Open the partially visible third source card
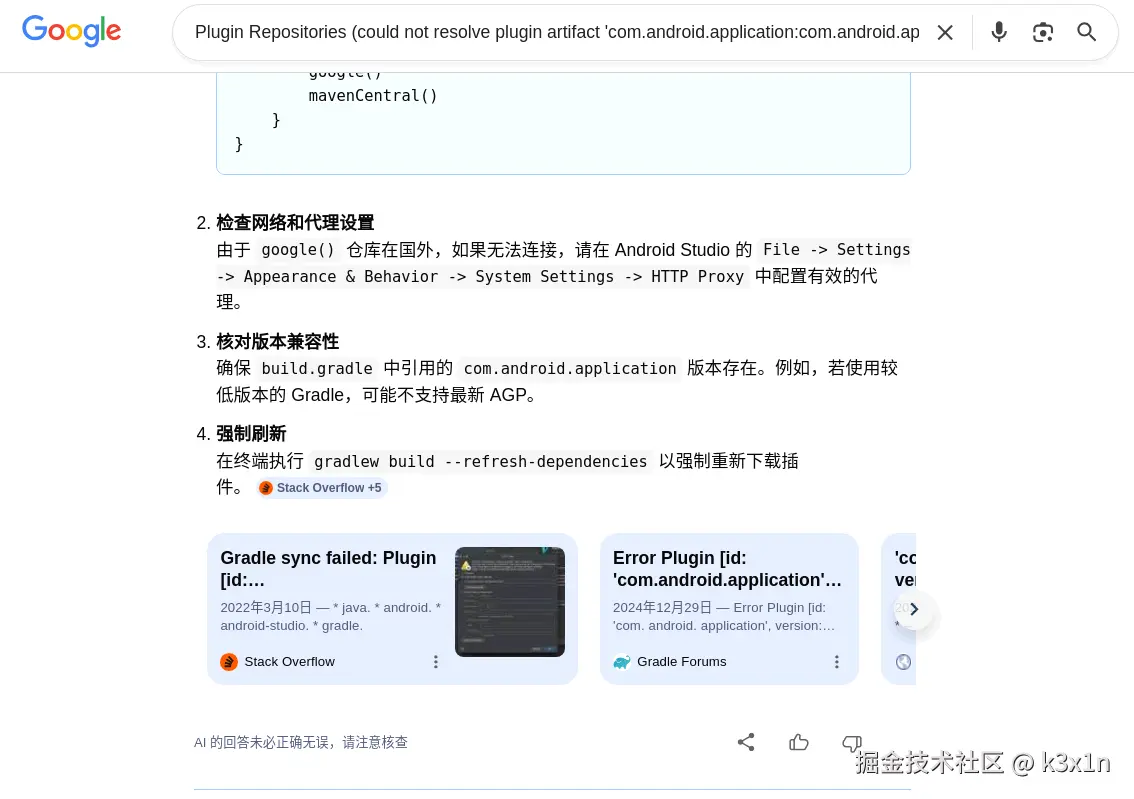Viewport: 1134px width, 799px height. click(x=899, y=609)
